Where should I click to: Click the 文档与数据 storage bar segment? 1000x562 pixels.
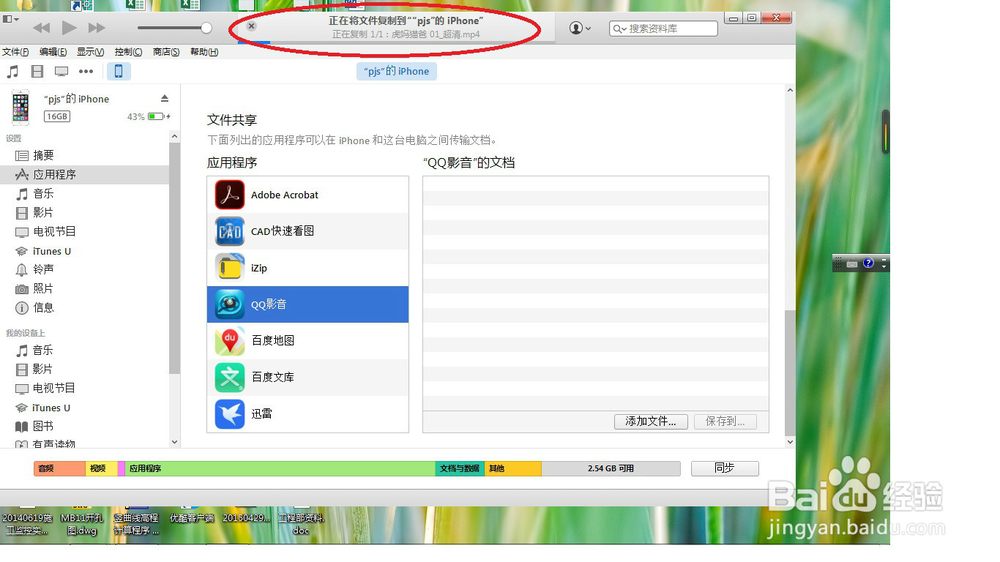pyautogui.click(x=460, y=468)
